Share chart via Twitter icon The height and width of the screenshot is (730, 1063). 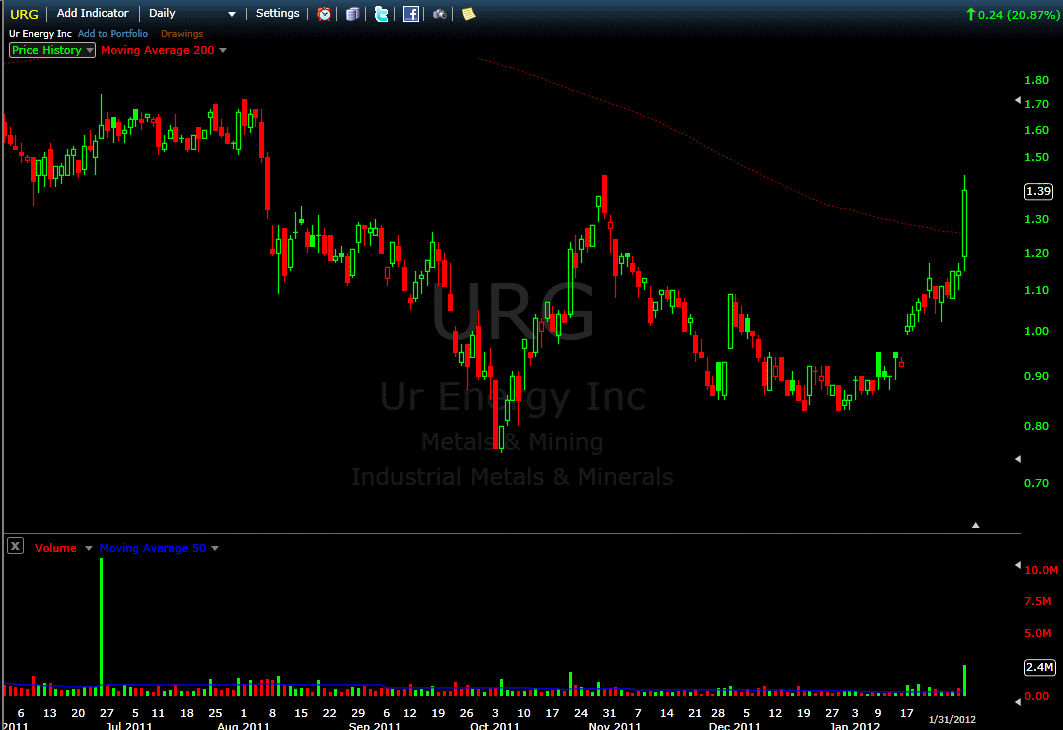click(x=382, y=14)
